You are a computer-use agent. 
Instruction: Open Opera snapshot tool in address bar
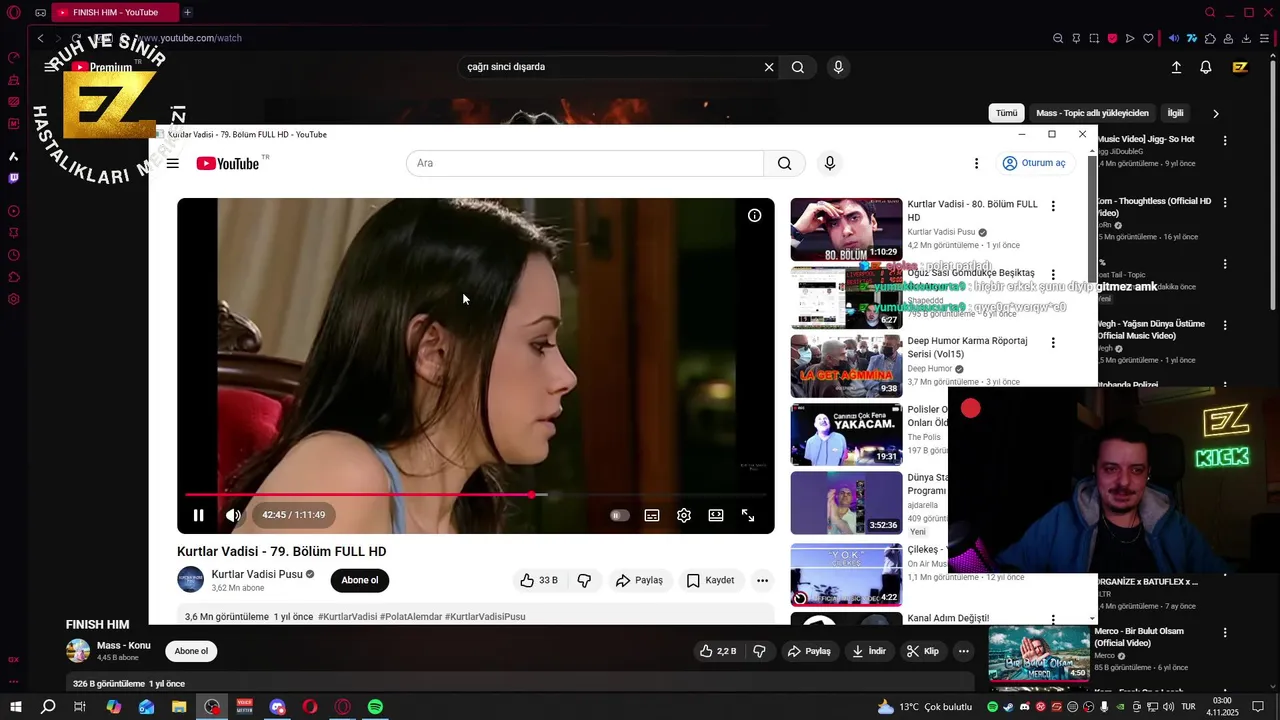pos(1094,38)
